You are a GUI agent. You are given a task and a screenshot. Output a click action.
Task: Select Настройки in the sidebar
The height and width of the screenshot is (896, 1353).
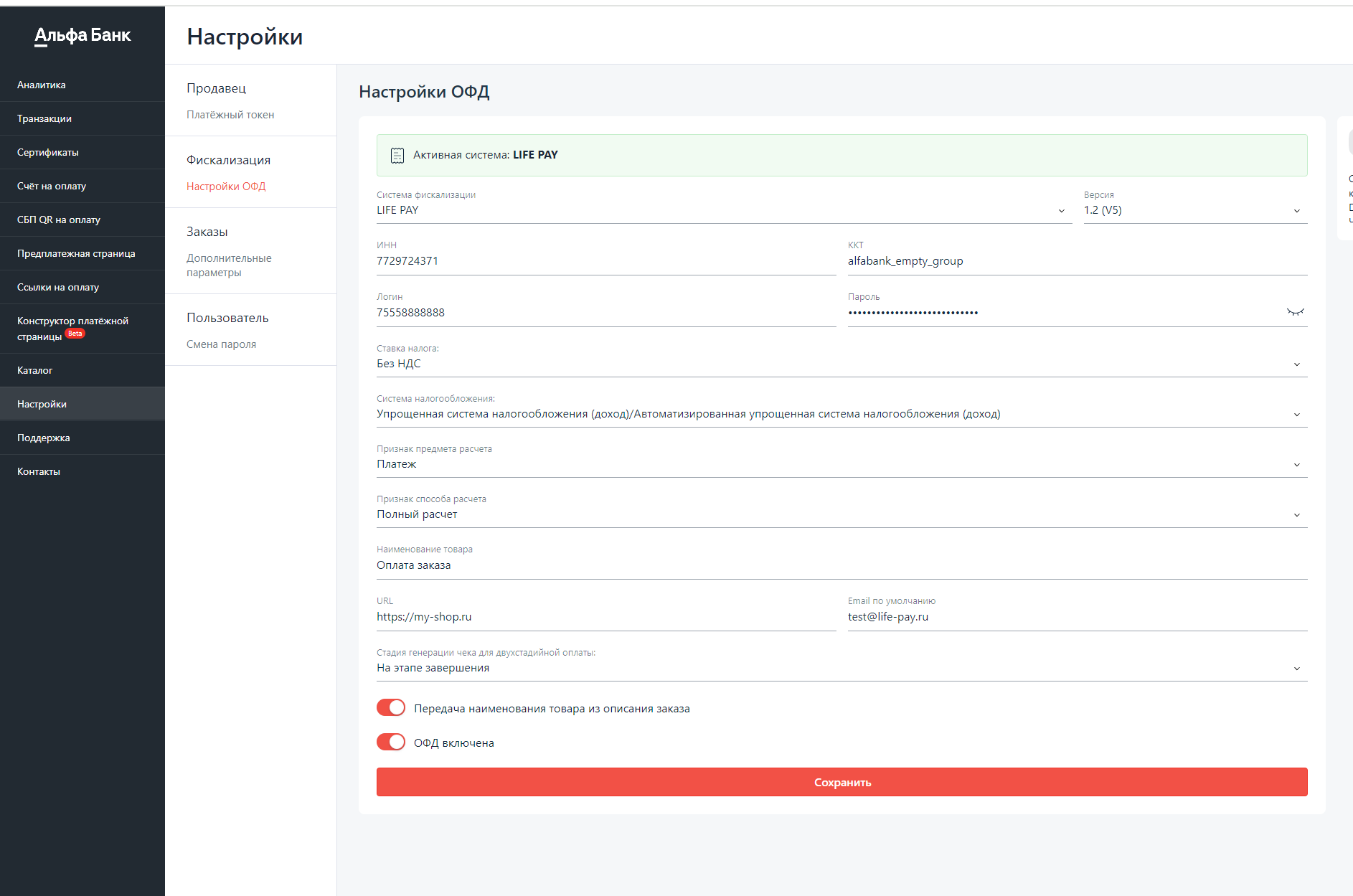82,404
